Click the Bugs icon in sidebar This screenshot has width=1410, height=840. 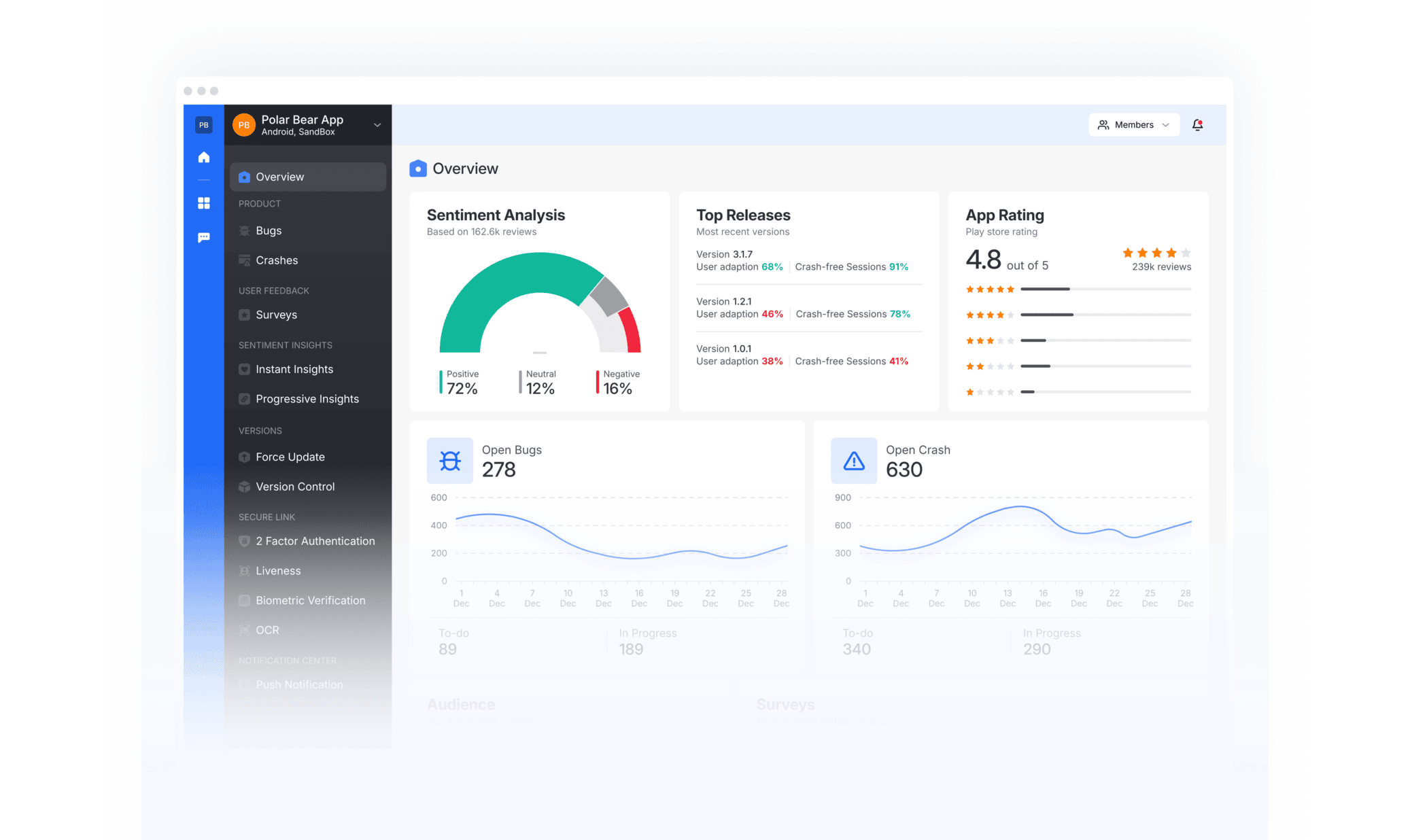tap(244, 230)
